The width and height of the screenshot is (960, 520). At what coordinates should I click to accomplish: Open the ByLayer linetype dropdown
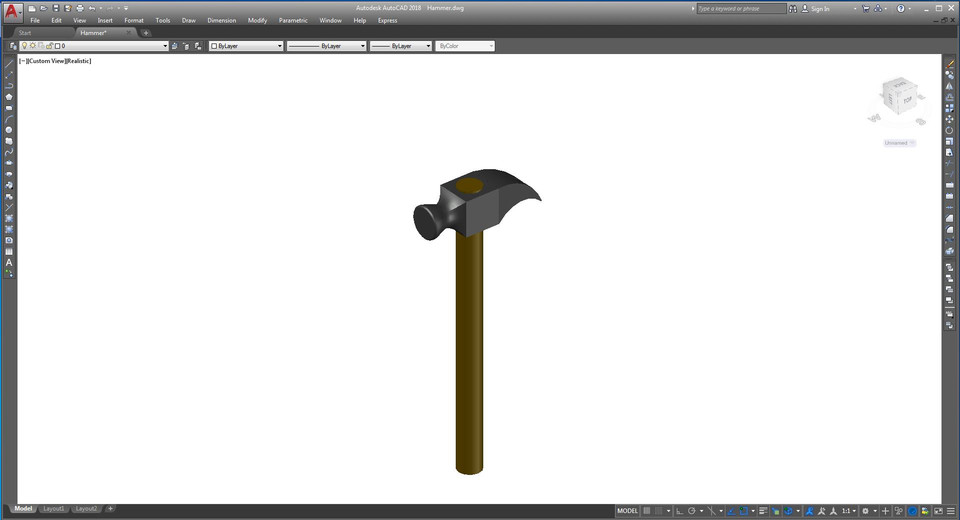click(362, 46)
